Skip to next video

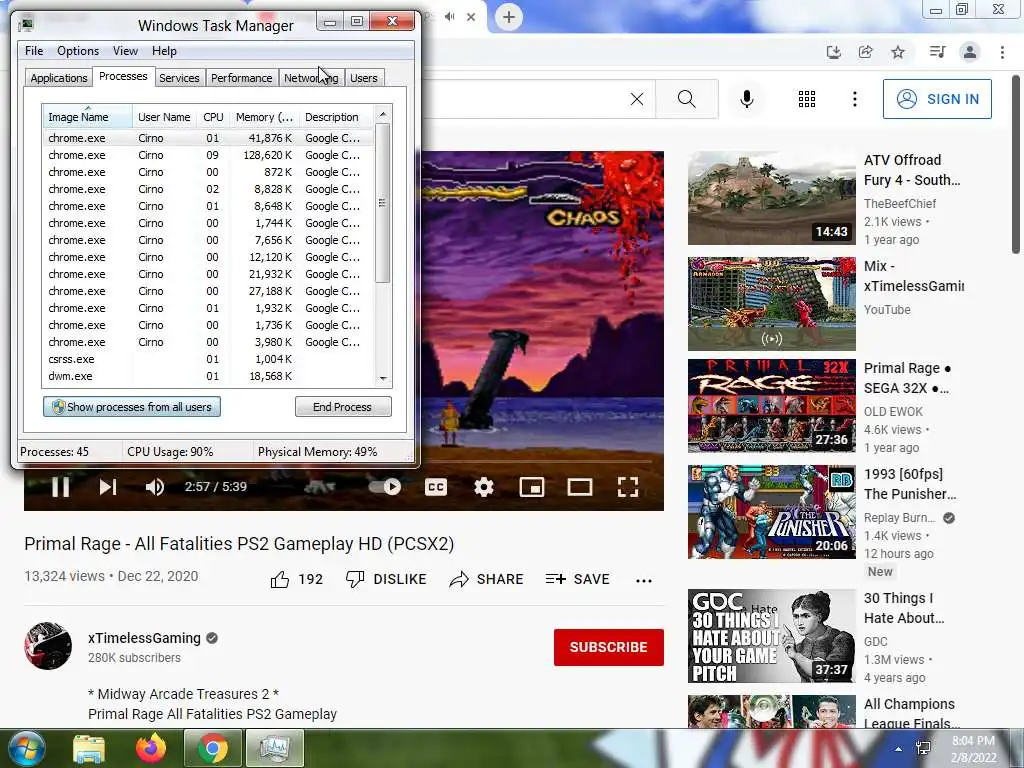pyautogui.click(x=108, y=487)
